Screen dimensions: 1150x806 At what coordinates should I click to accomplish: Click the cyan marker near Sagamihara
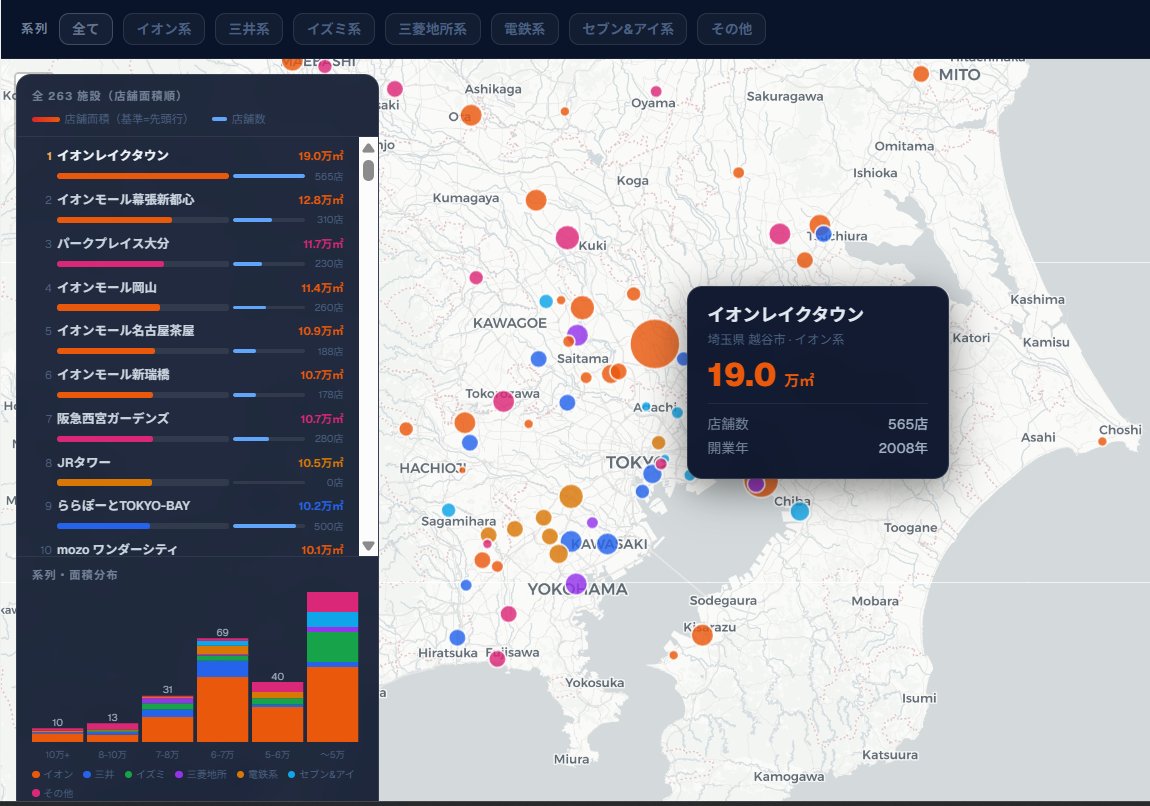coord(448,510)
